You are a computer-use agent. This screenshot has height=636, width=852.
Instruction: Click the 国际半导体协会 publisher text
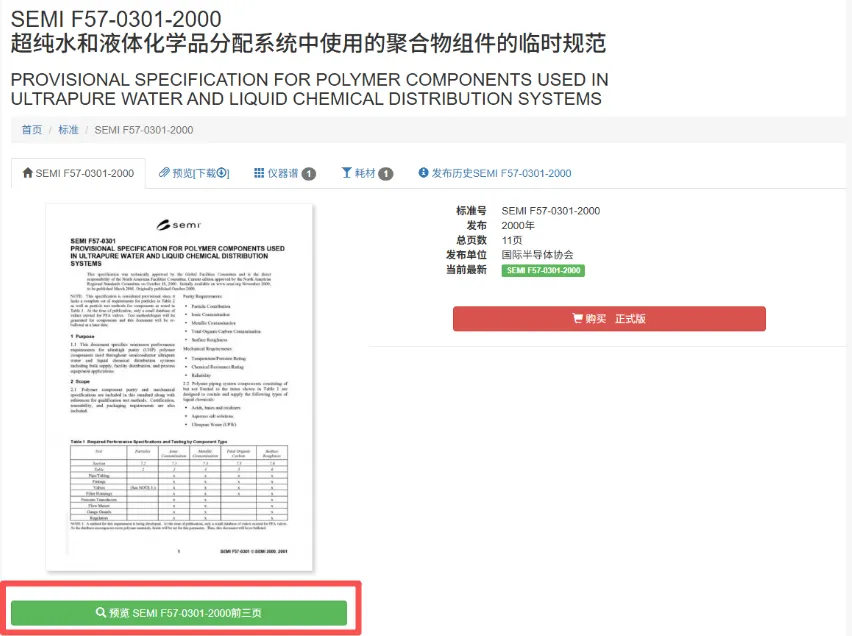pos(537,254)
